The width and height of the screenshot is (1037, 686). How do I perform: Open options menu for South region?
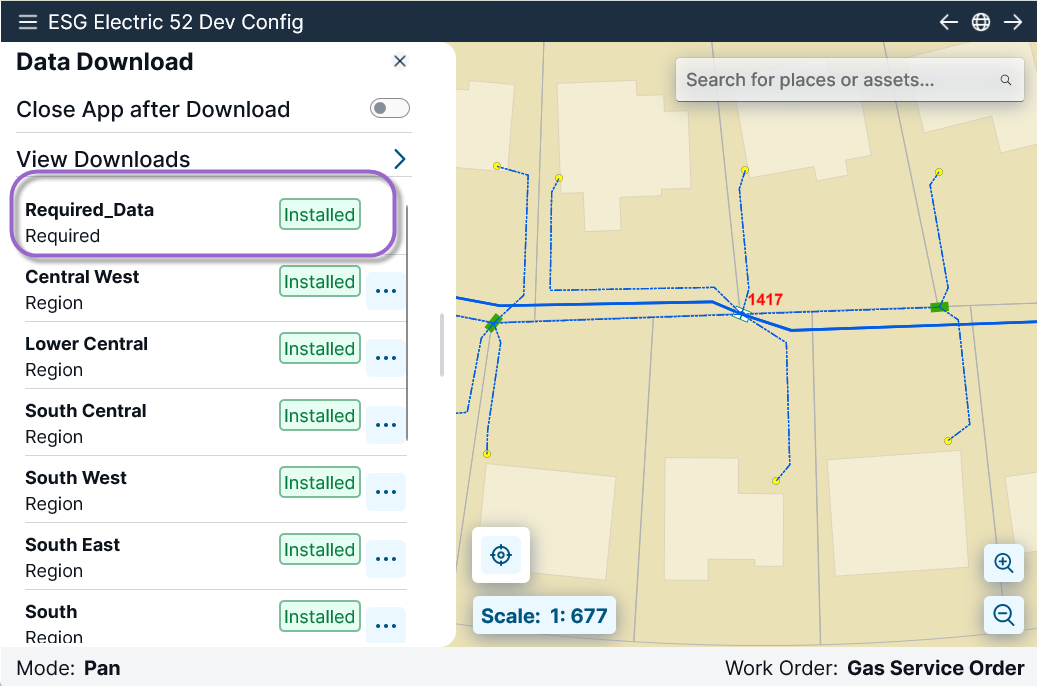[386, 626]
